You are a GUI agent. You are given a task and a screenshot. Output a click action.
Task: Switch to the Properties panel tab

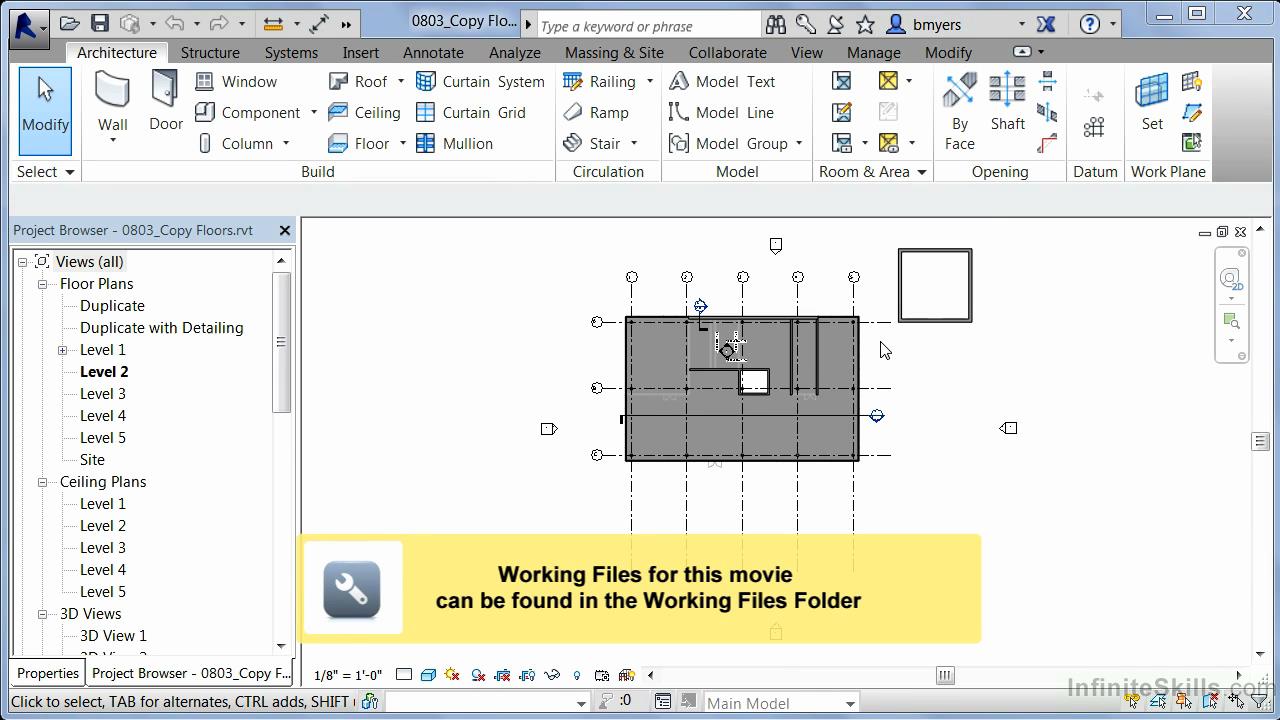(x=48, y=673)
